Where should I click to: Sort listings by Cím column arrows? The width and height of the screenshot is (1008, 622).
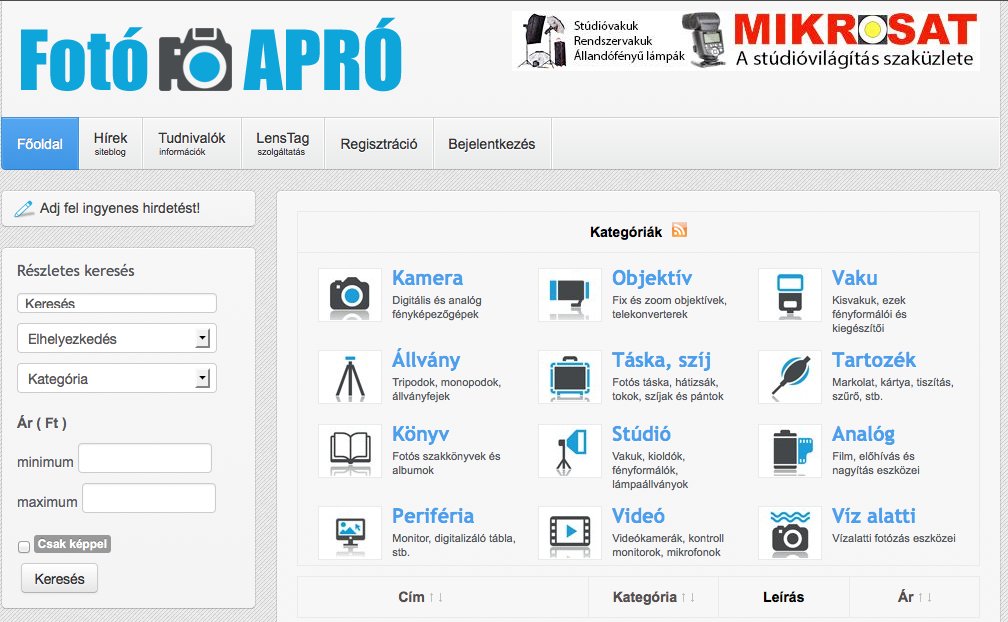tap(436, 597)
